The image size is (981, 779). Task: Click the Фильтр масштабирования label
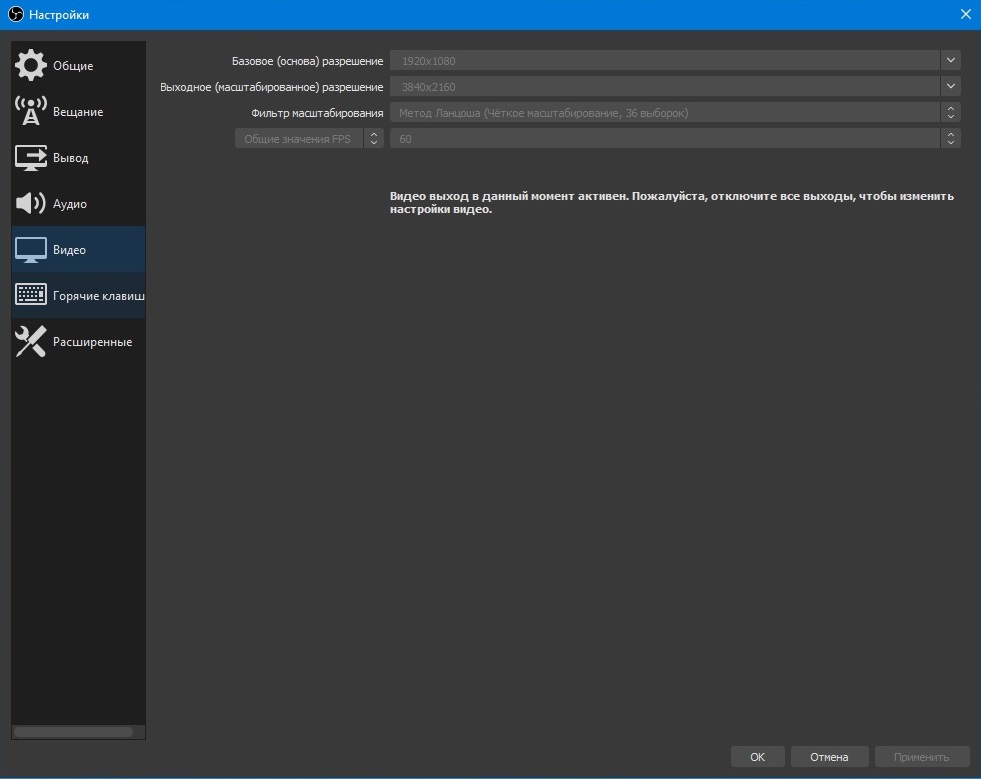(x=317, y=113)
